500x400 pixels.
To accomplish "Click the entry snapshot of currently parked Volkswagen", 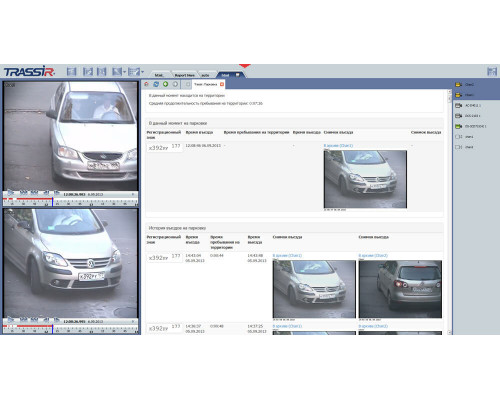I will [x=365, y=179].
